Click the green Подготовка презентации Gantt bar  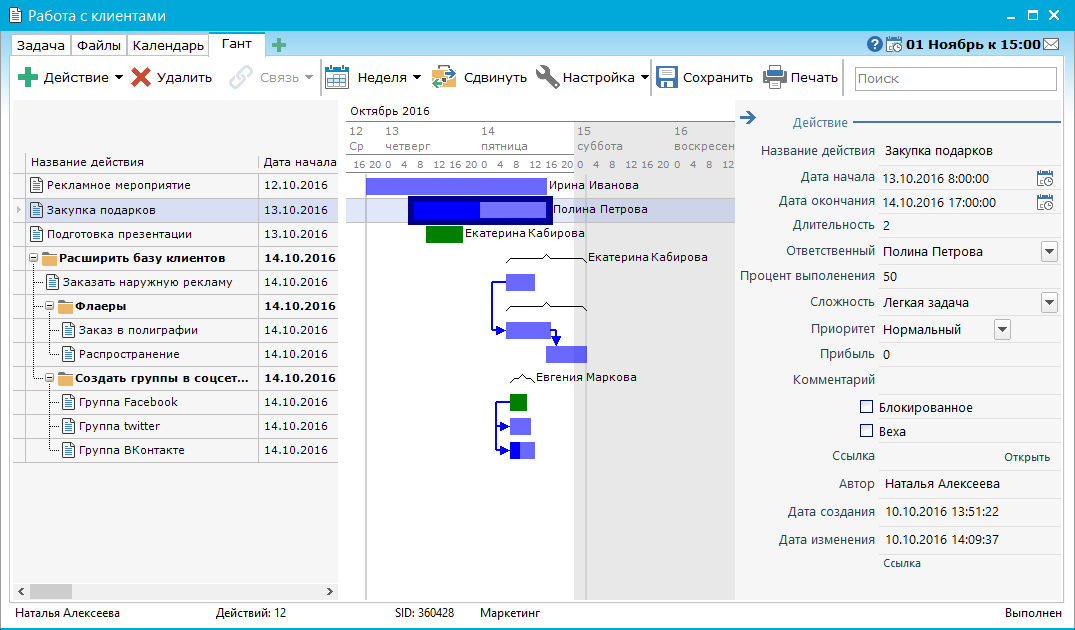coord(444,234)
